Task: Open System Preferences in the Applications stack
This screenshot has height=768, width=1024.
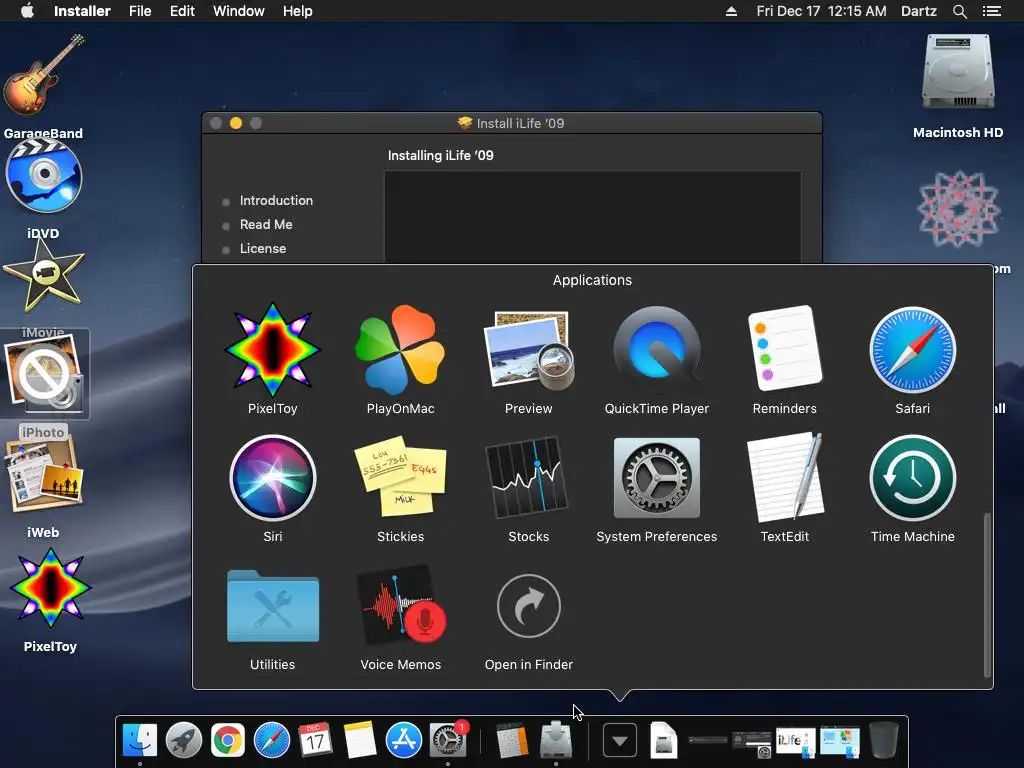Action: click(x=656, y=478)
